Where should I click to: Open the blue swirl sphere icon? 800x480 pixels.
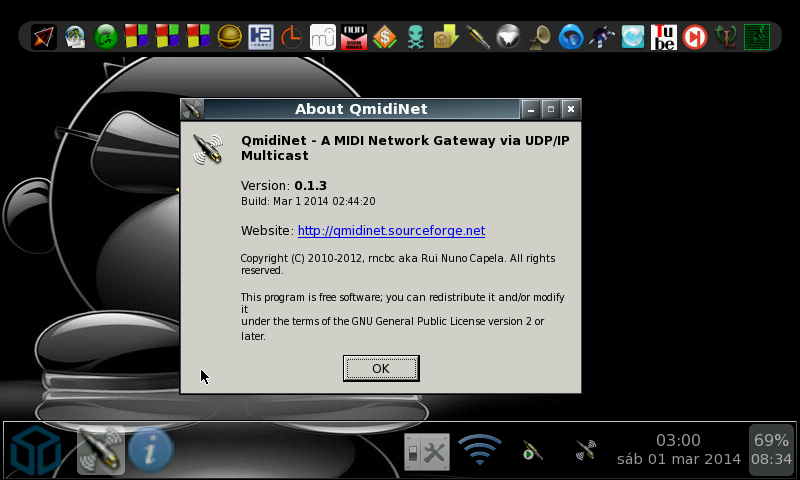[570, 37]
